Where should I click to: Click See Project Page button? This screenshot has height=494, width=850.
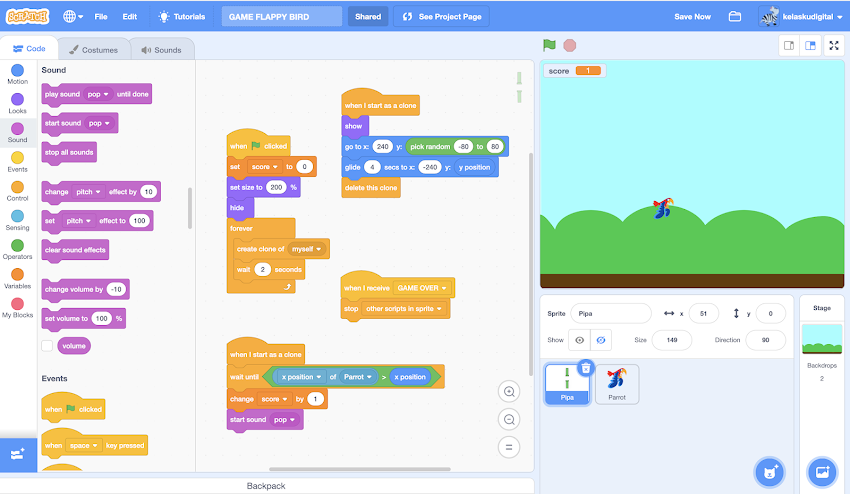[x=442, y=16]
